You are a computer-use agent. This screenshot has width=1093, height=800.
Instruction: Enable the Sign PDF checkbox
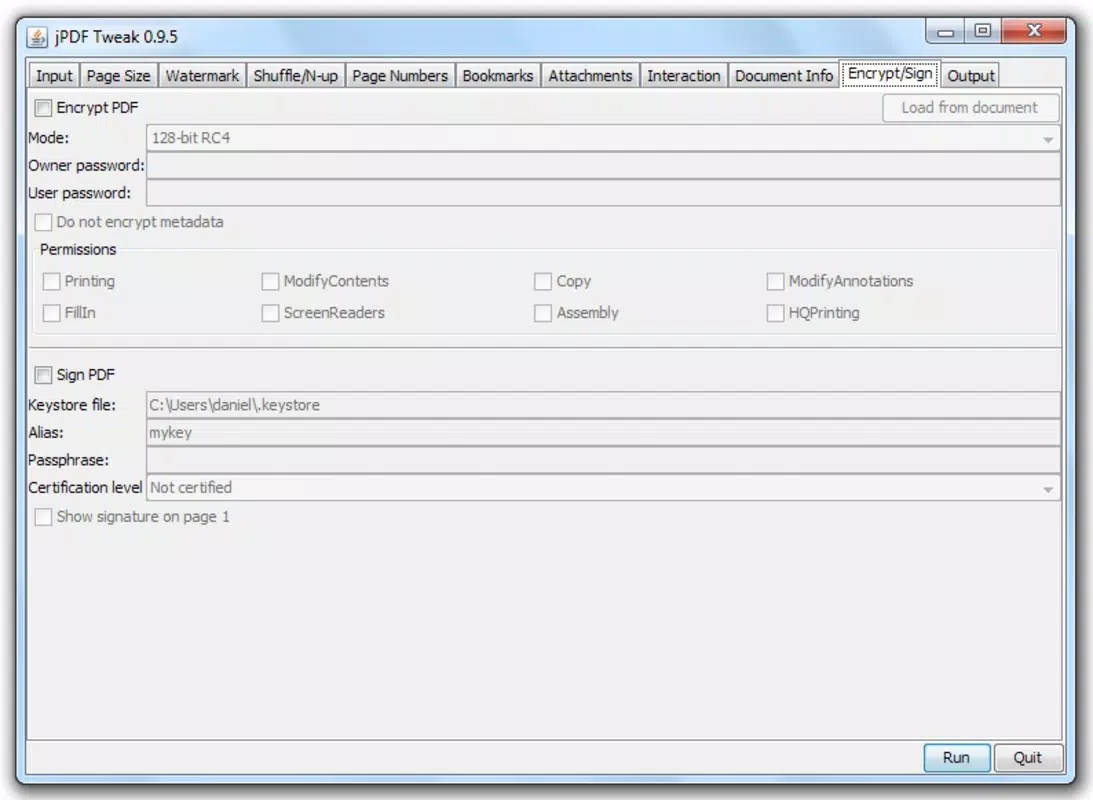pyautogui.click(x=43, y=375)
